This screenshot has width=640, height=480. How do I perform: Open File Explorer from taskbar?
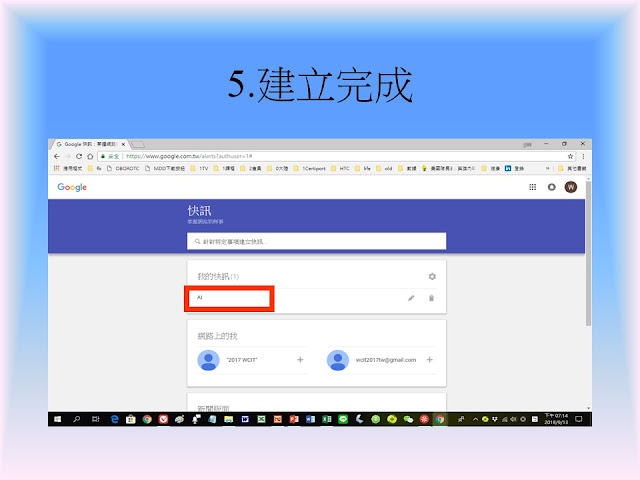229,419
